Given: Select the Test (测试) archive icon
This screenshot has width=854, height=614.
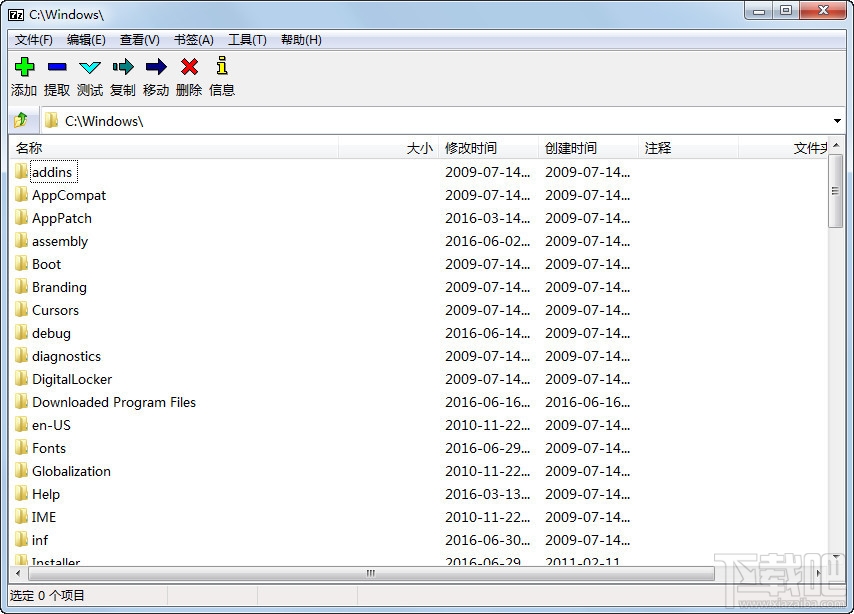Looking at the screenshot, I should (89, 66).
